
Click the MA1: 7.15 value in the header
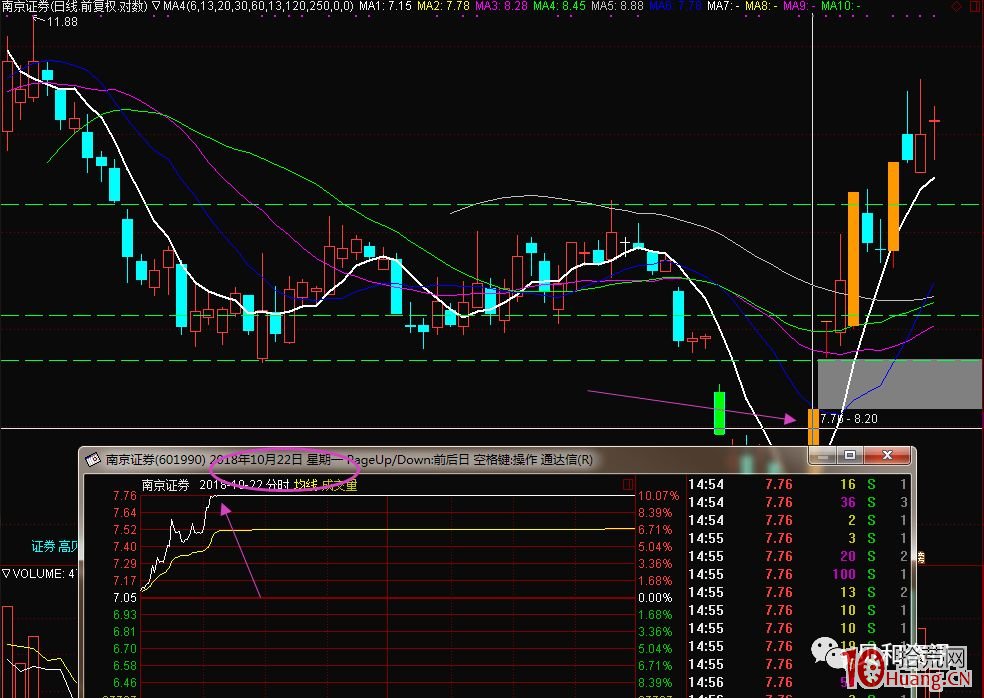[385, 6]
